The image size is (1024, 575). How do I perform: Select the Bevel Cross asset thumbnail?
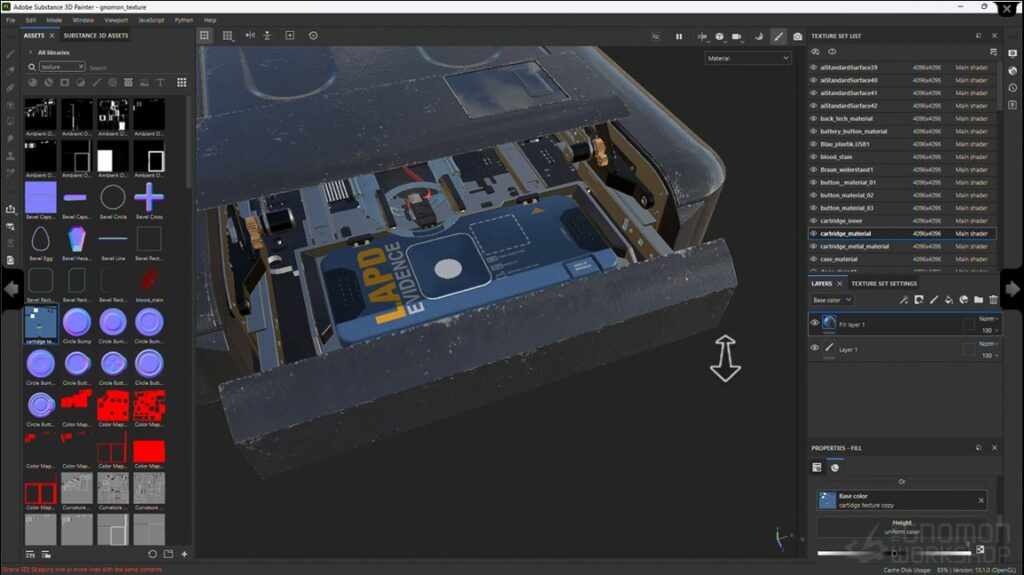[x=149, y=198]
